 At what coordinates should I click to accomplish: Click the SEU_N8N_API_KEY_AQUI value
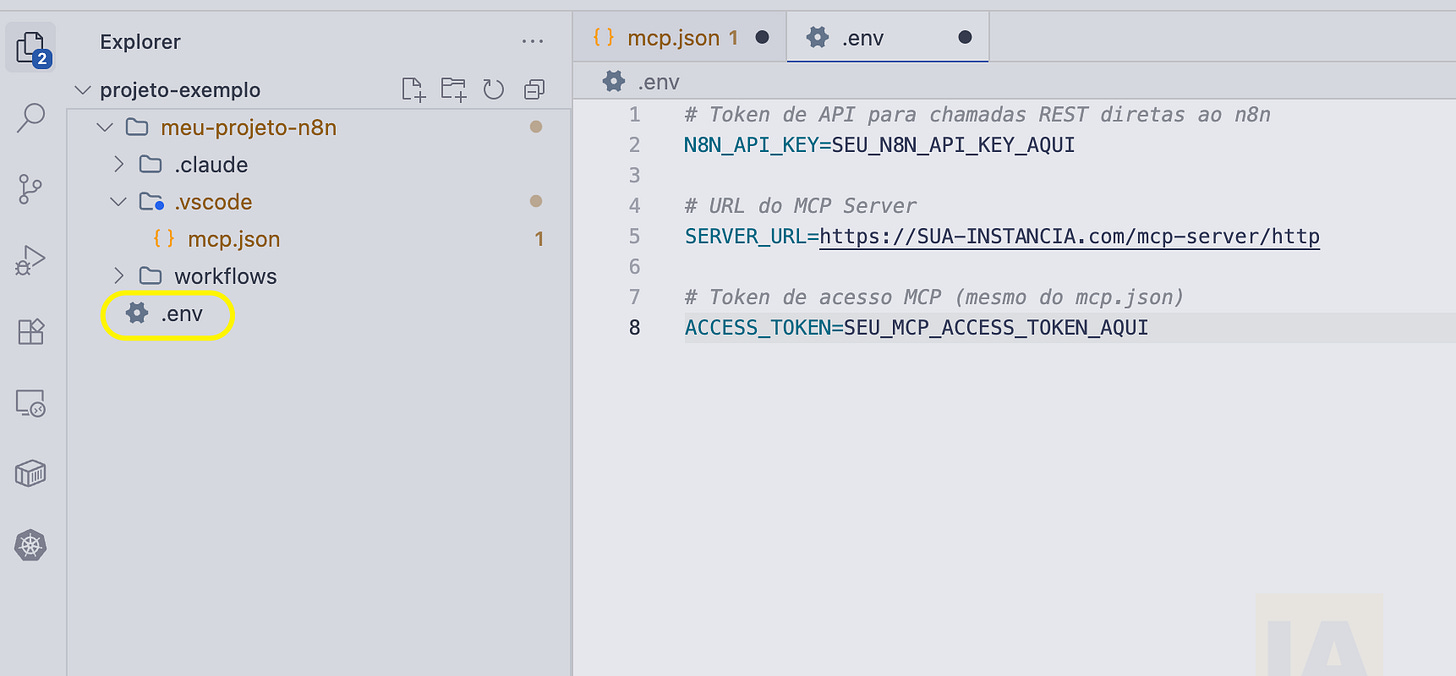point(954,145)
